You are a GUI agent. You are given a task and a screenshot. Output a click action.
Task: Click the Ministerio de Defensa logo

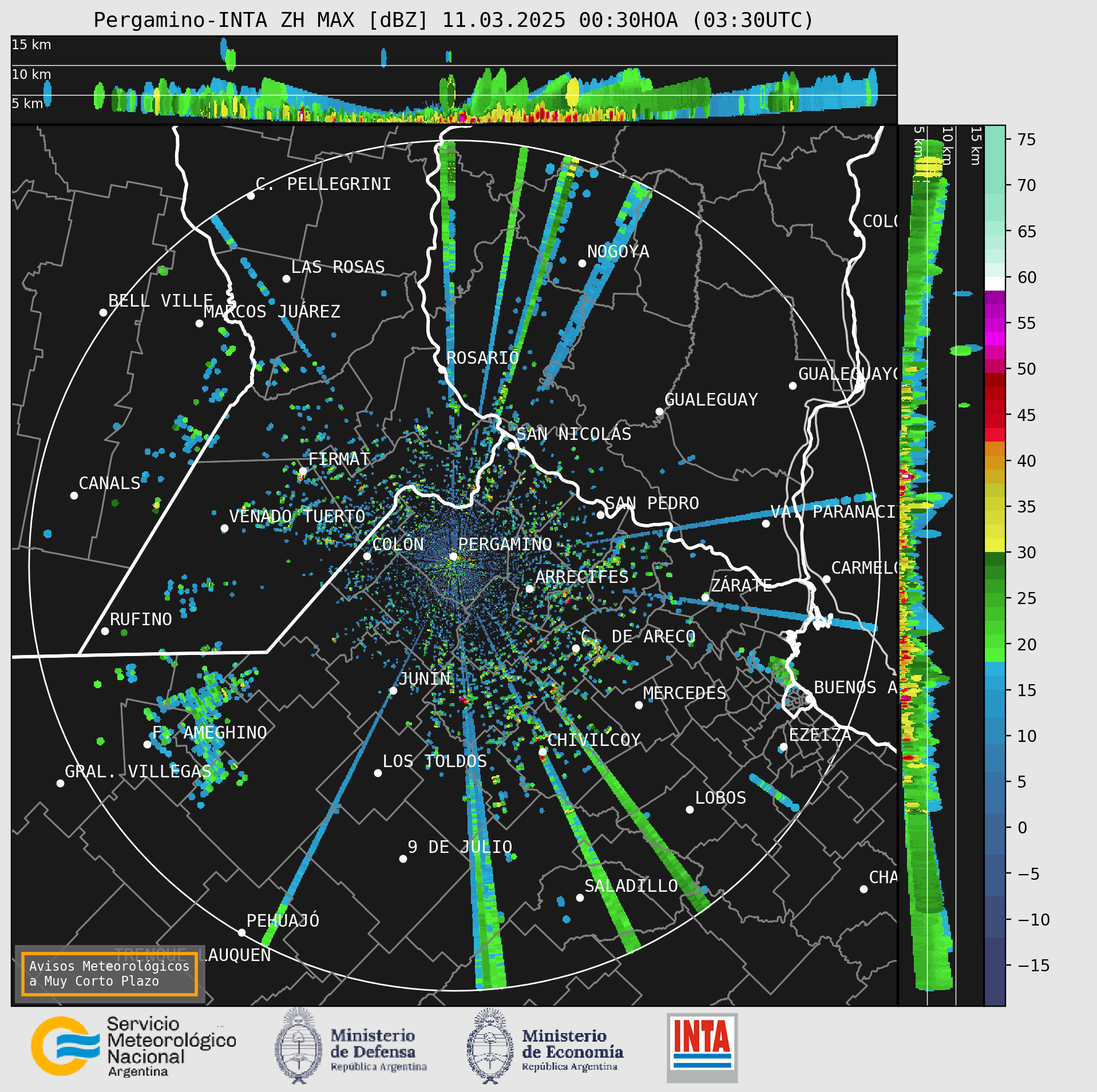tap(350, 1046)
